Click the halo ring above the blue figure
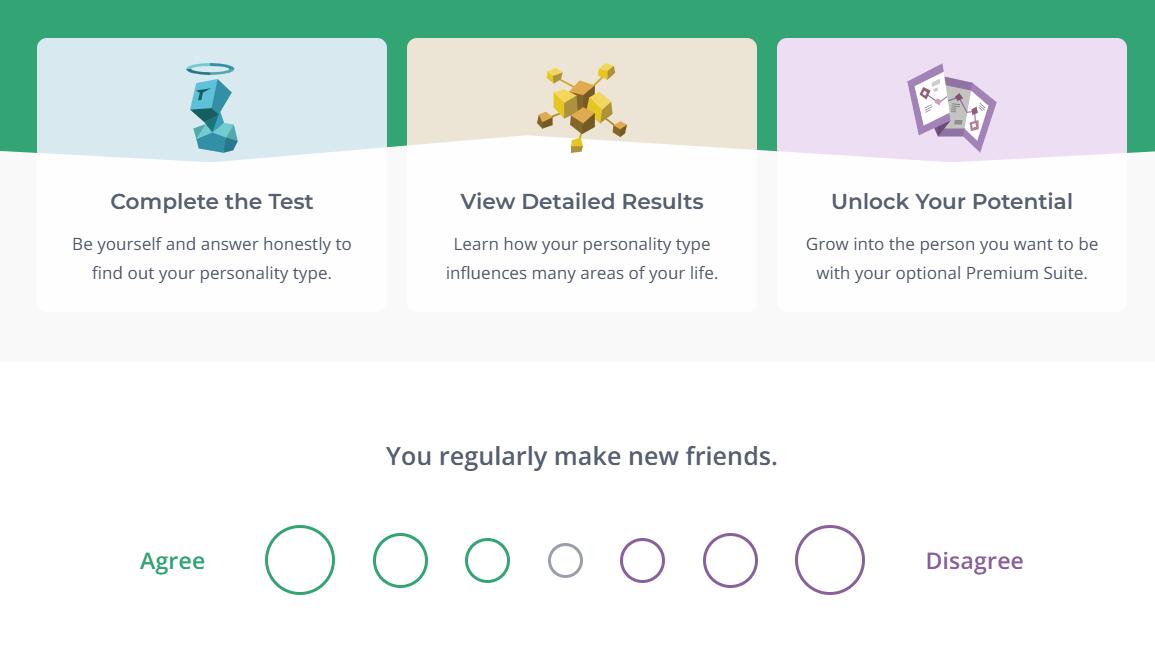The height and width of the screenshot is (660, 1155). [210, 69]
